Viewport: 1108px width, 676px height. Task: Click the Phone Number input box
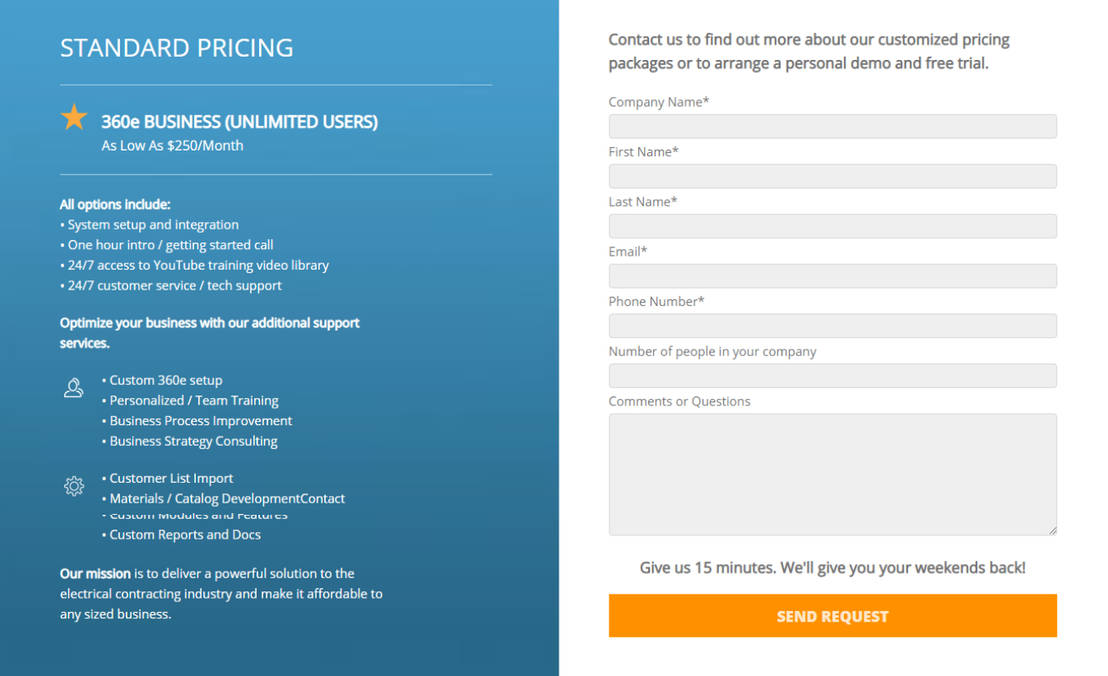tap(832, 326)
